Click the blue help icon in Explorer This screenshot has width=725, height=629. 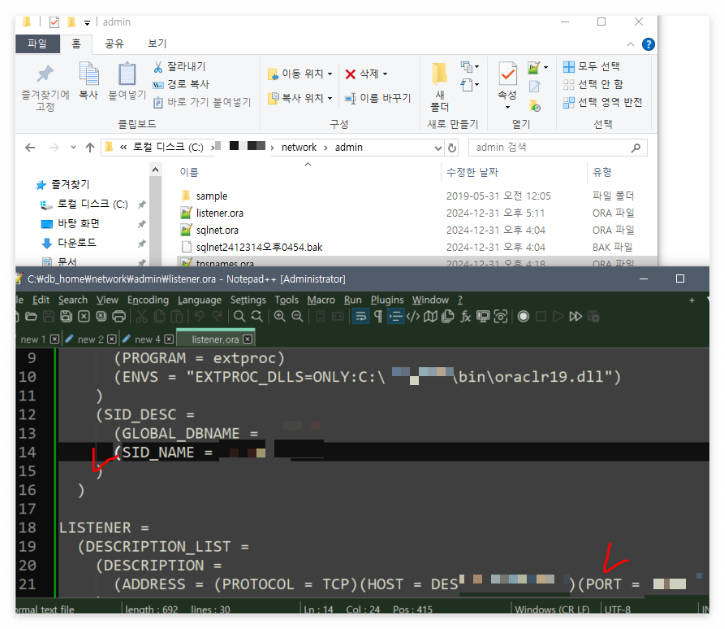[648, 44]
